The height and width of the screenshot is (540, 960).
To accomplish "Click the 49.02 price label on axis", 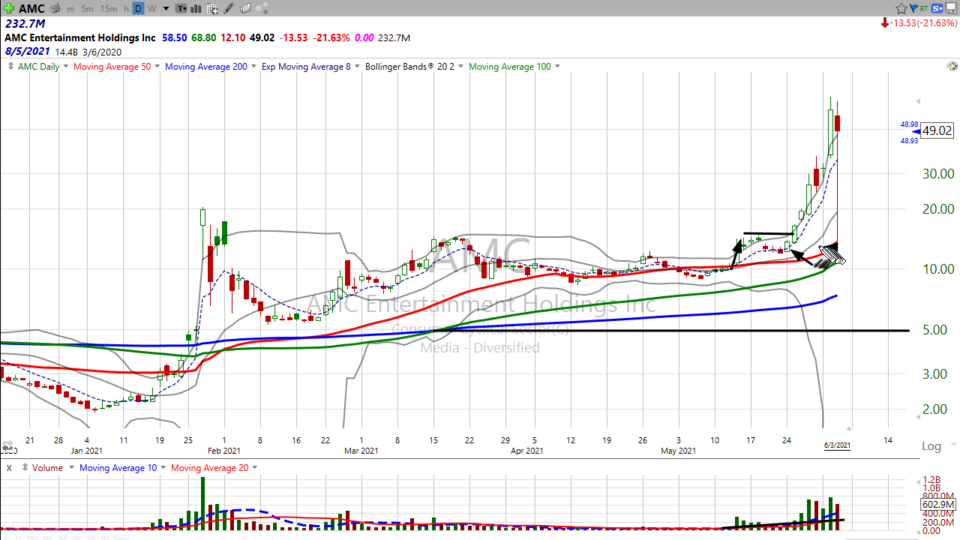I will click(x=937, y=130).
